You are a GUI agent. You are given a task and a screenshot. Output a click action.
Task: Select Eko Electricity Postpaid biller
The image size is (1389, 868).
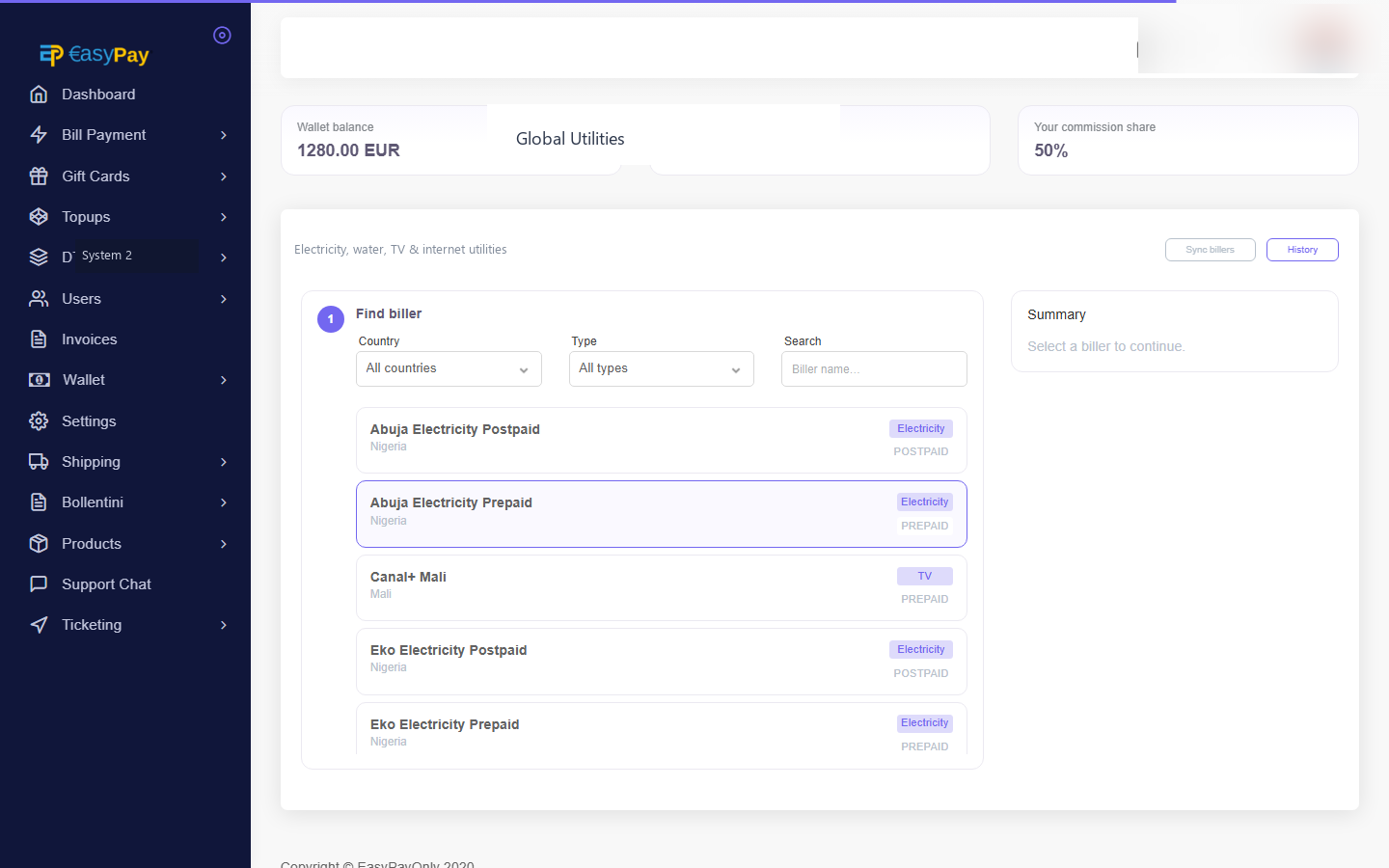tap(662, 662)
